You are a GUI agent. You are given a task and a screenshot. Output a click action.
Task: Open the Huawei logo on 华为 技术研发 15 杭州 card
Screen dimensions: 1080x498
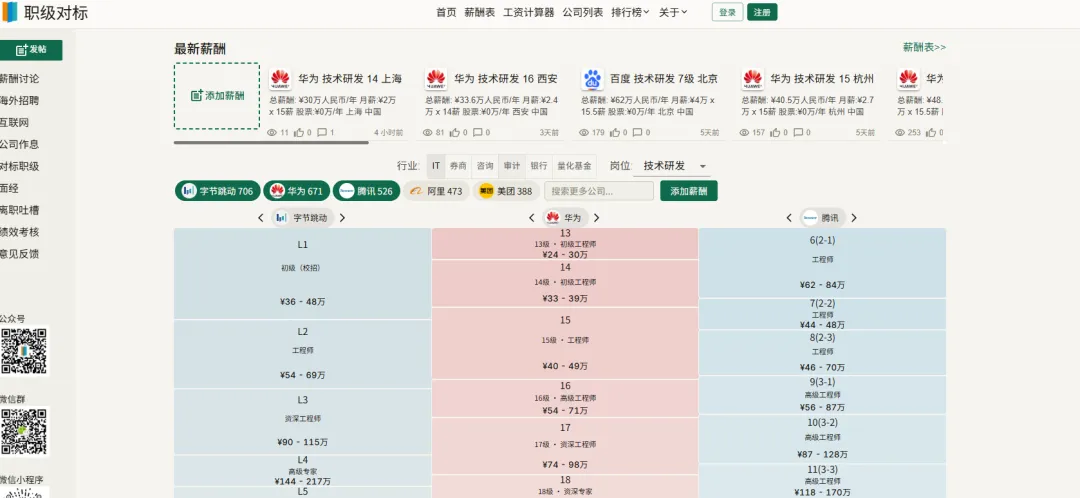(x=752, y=79)
